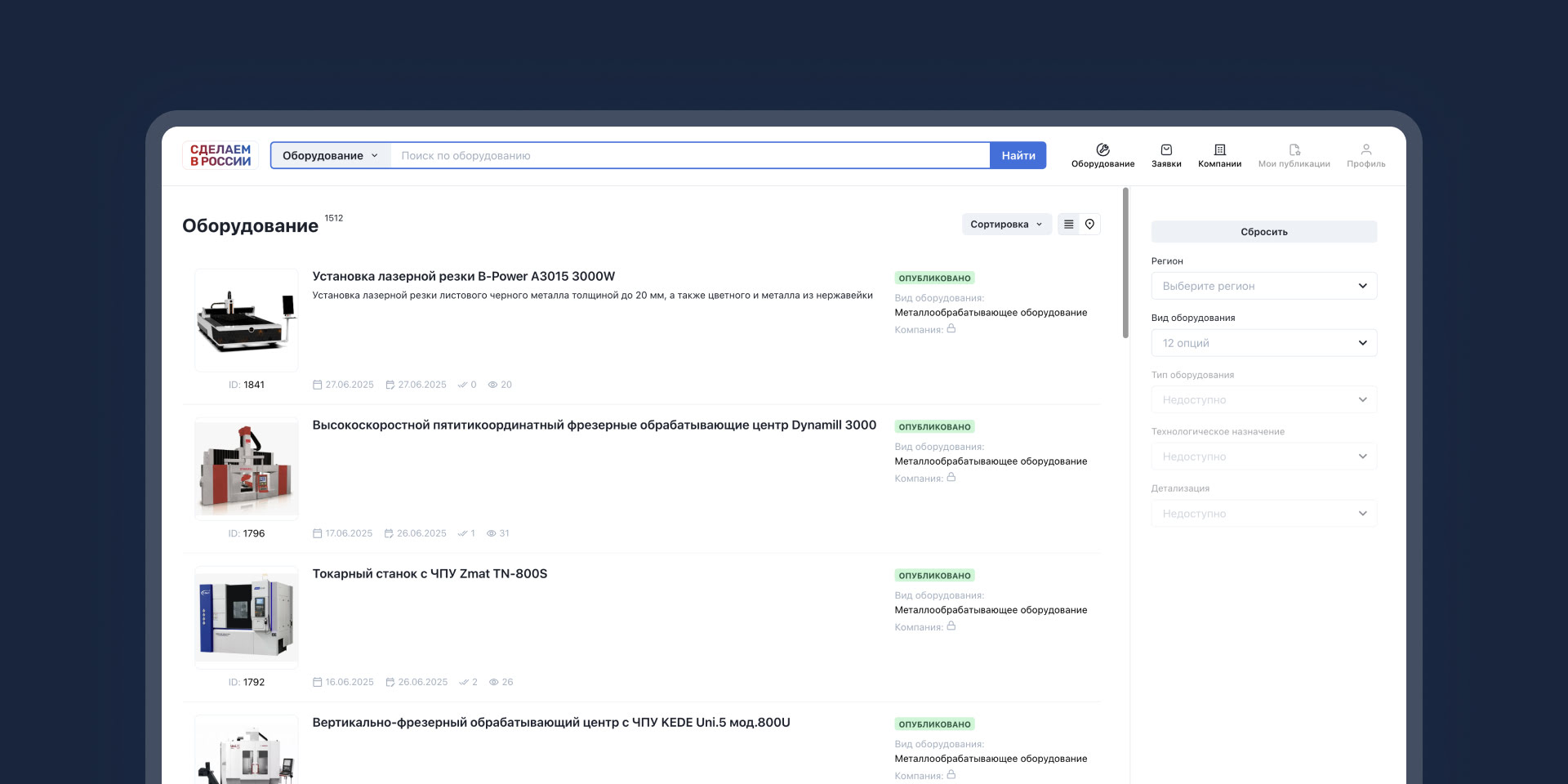The width and height of the screenshot is (1568, 784).
Task: Click the Zmat TN-800S lathe thumbnail
Action: point(247,617)
